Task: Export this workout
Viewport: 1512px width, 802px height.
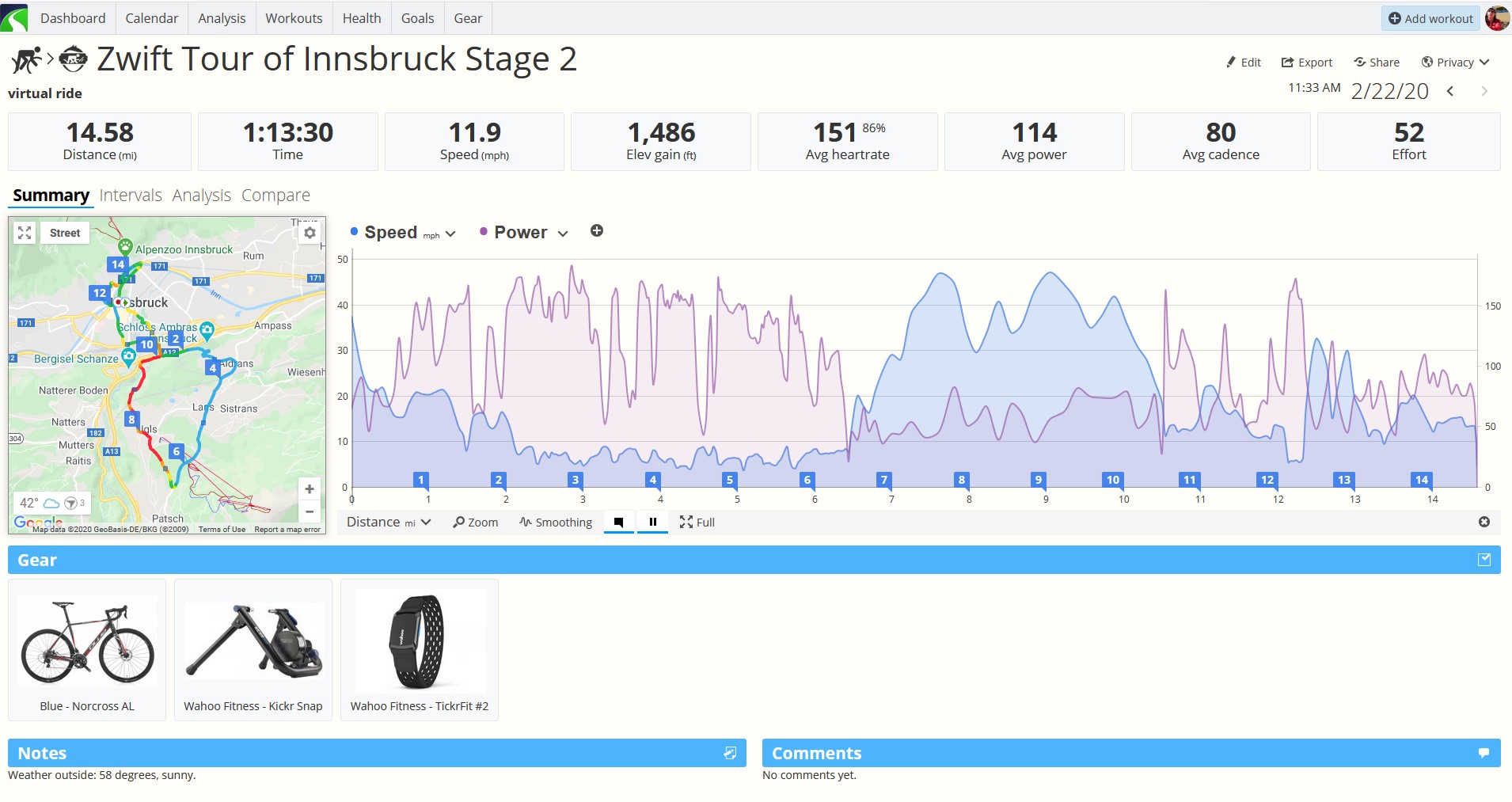Action: click(x=1307, y=62)
